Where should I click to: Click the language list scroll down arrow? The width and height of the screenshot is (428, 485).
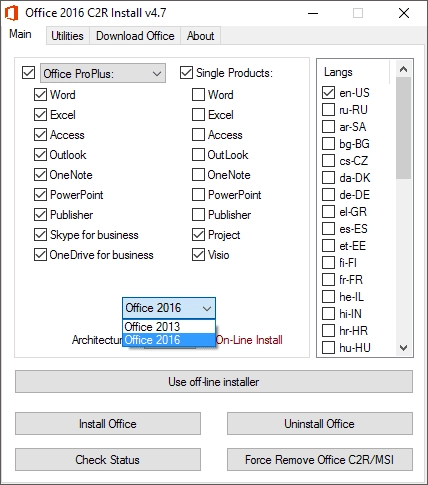(403, 348)
